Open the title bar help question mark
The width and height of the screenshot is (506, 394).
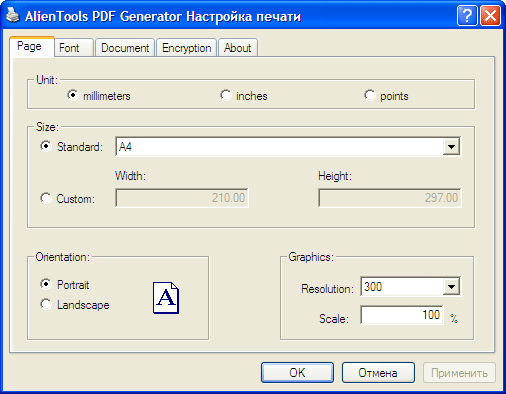[467, 15]
